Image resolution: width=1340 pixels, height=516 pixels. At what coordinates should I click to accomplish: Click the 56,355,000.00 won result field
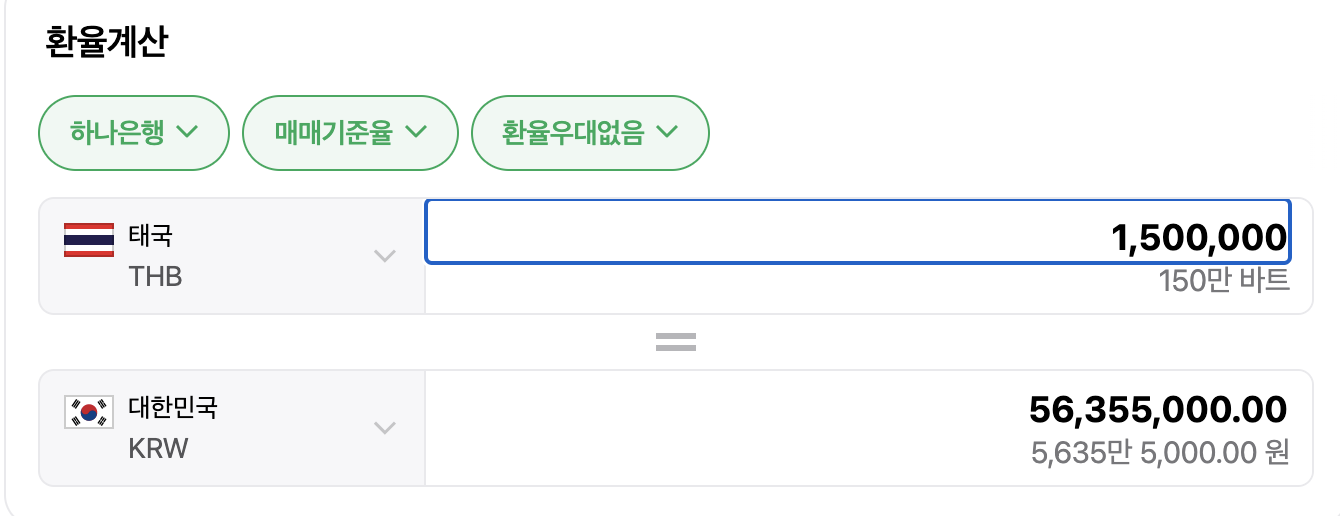(1157, 409)
